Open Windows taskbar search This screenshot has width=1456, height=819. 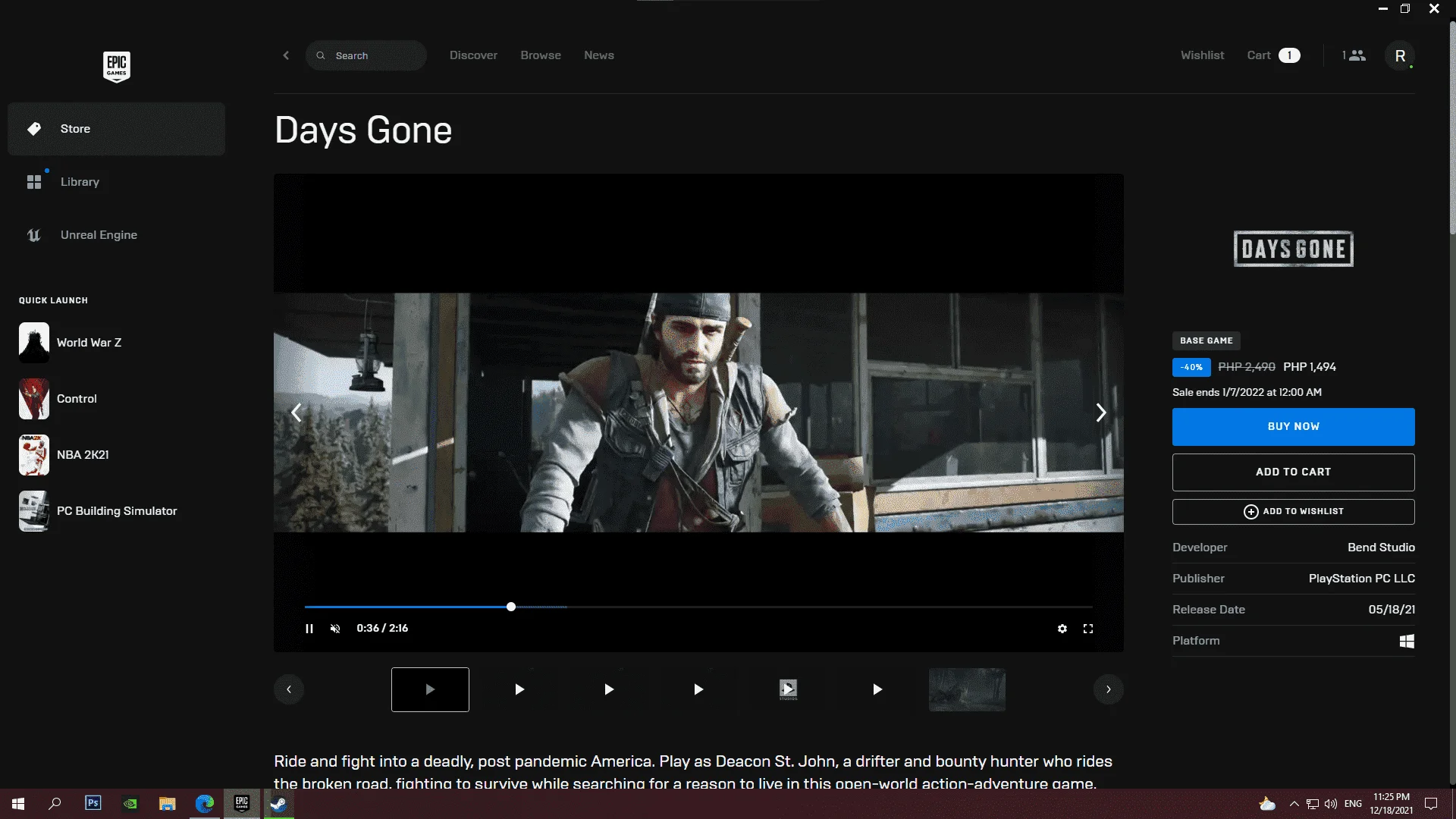[55, 804]
